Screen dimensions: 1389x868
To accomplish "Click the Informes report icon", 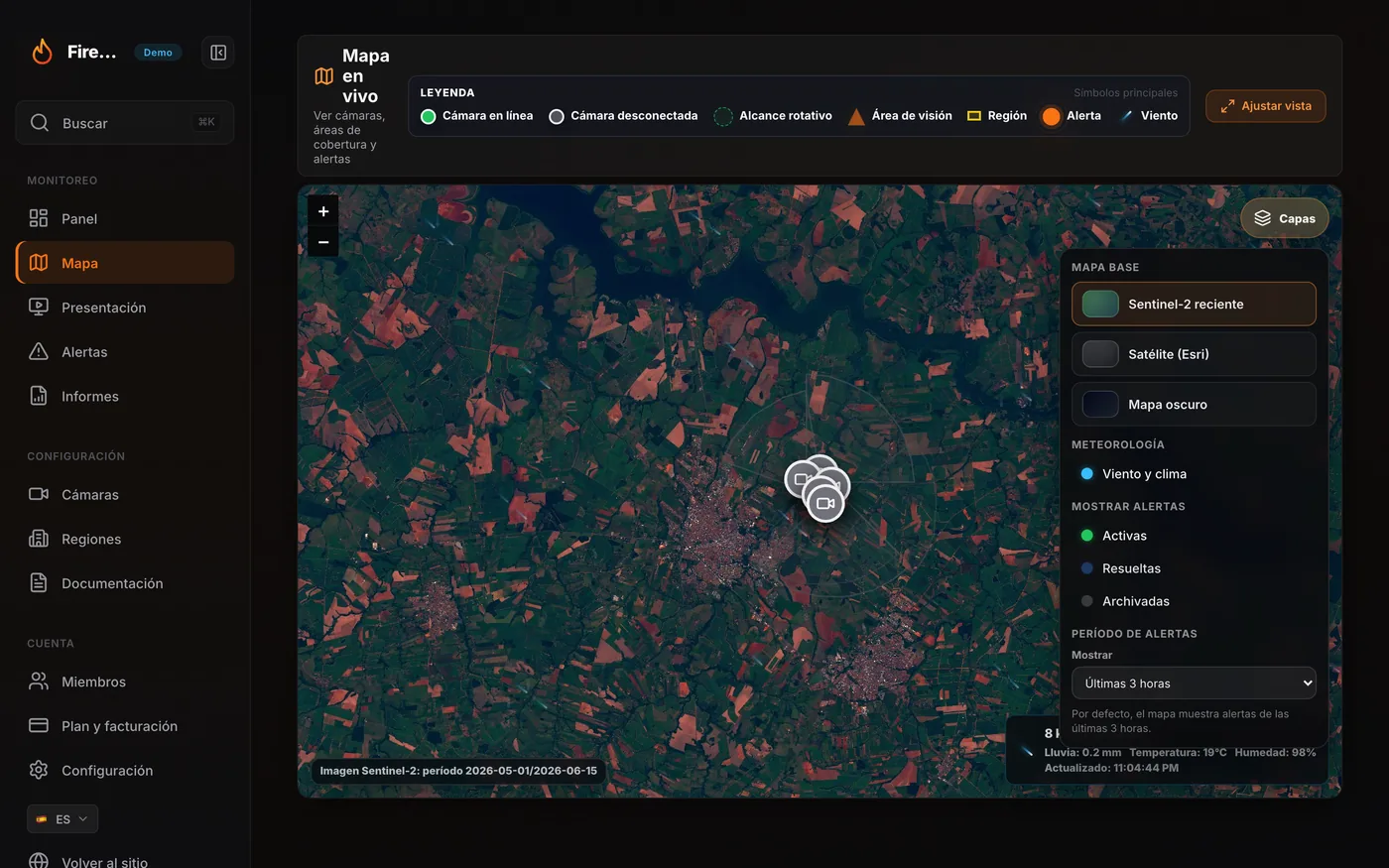I will 39,396.
